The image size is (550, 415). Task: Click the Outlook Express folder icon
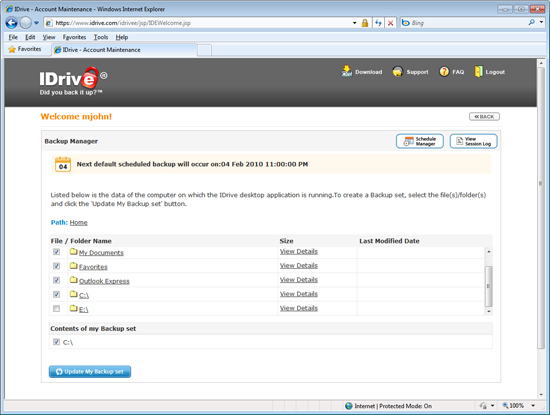(73, 280)
